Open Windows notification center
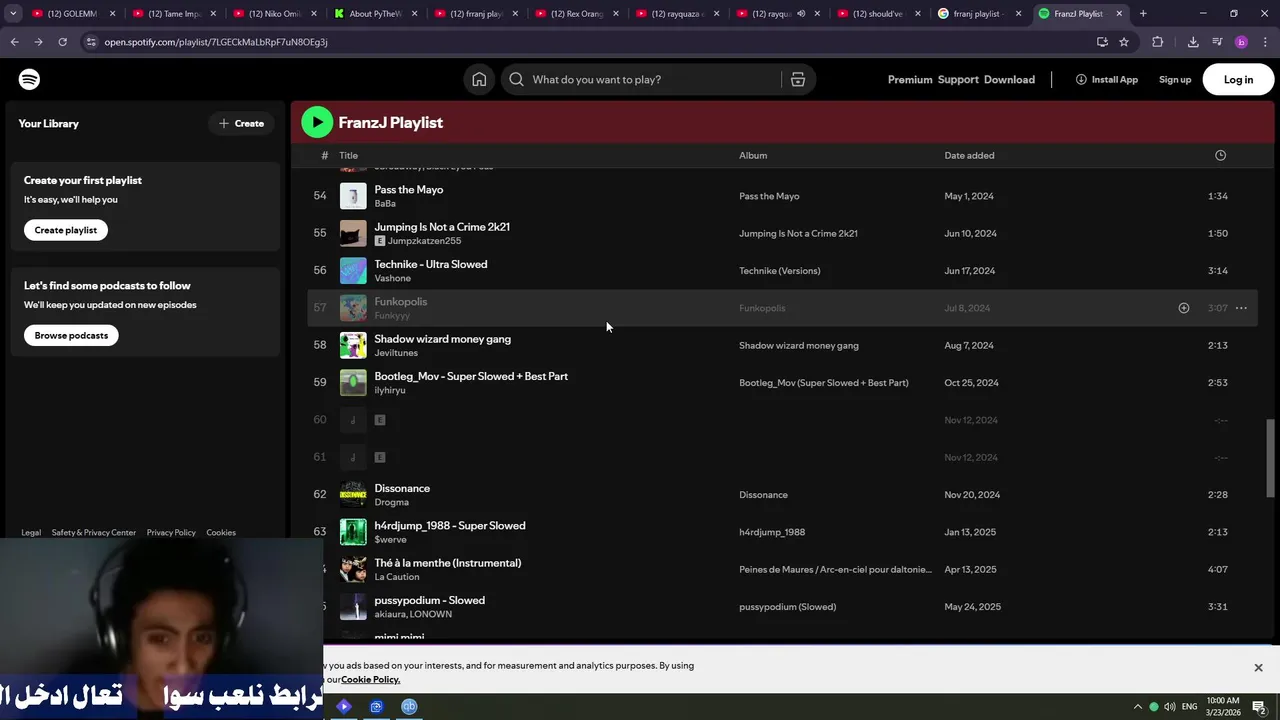The width and height of the screenshot is (1280, 720). tap(1259, 706)
